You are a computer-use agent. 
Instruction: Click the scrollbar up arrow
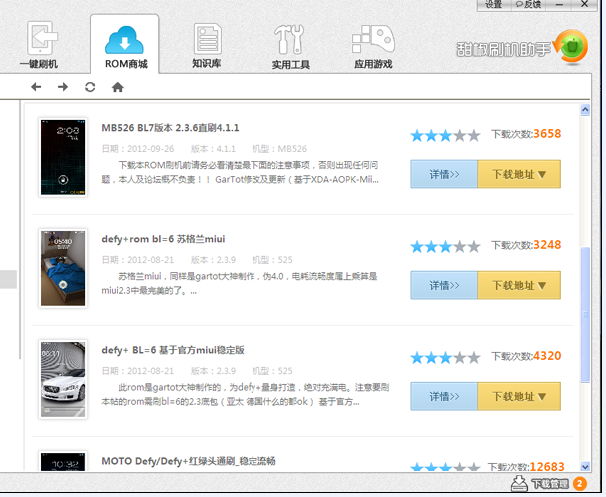tap(585, 110)
